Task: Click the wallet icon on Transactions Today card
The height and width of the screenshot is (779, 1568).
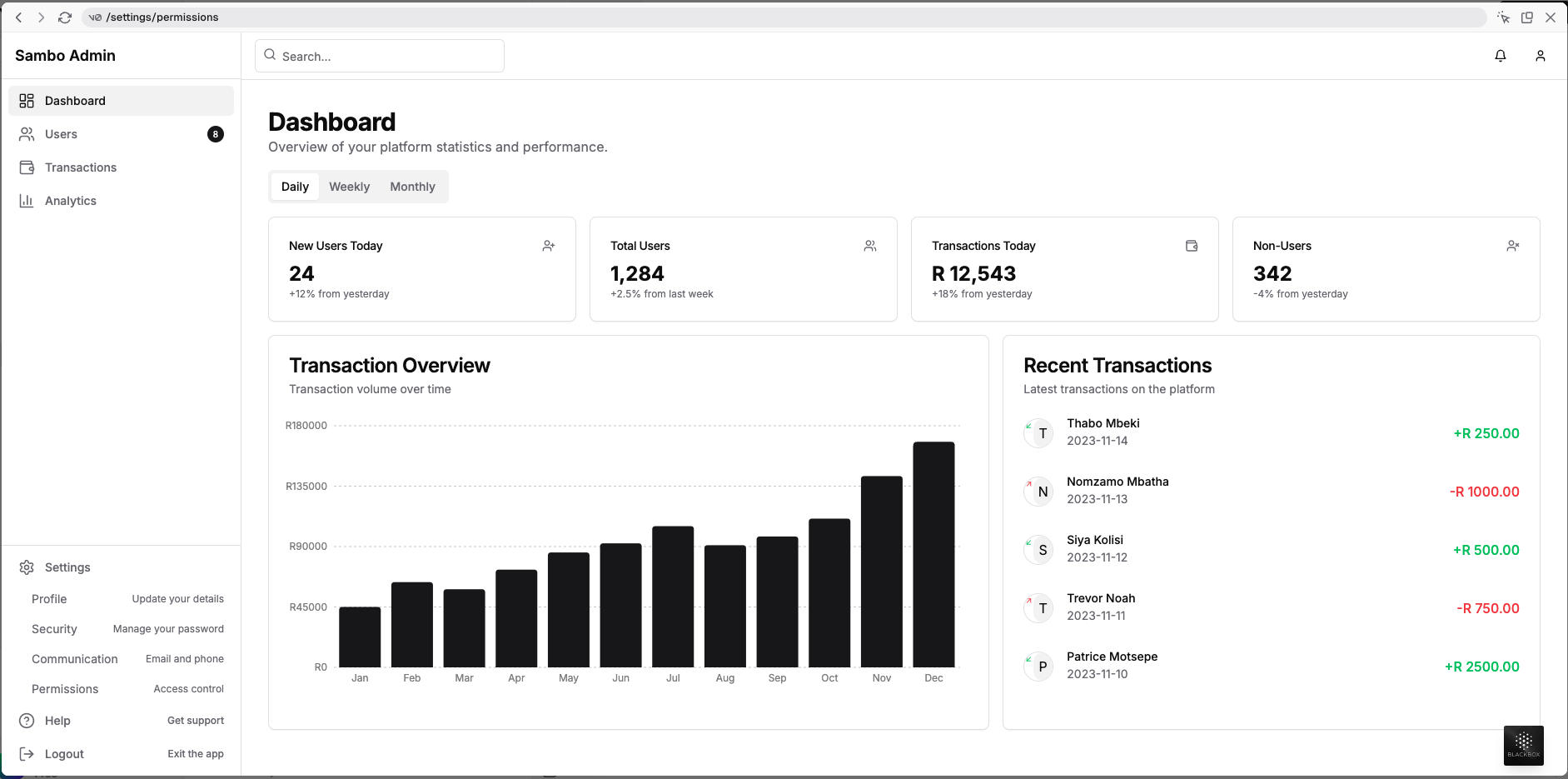Action: coord(1192,245)
